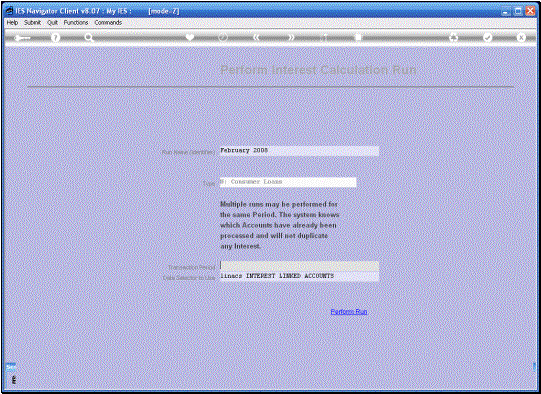Screen dimensions: 541x394
Task: Click the toolbar icon left of the checkmark
Action: pyautogui.click(x=453, y=37)
